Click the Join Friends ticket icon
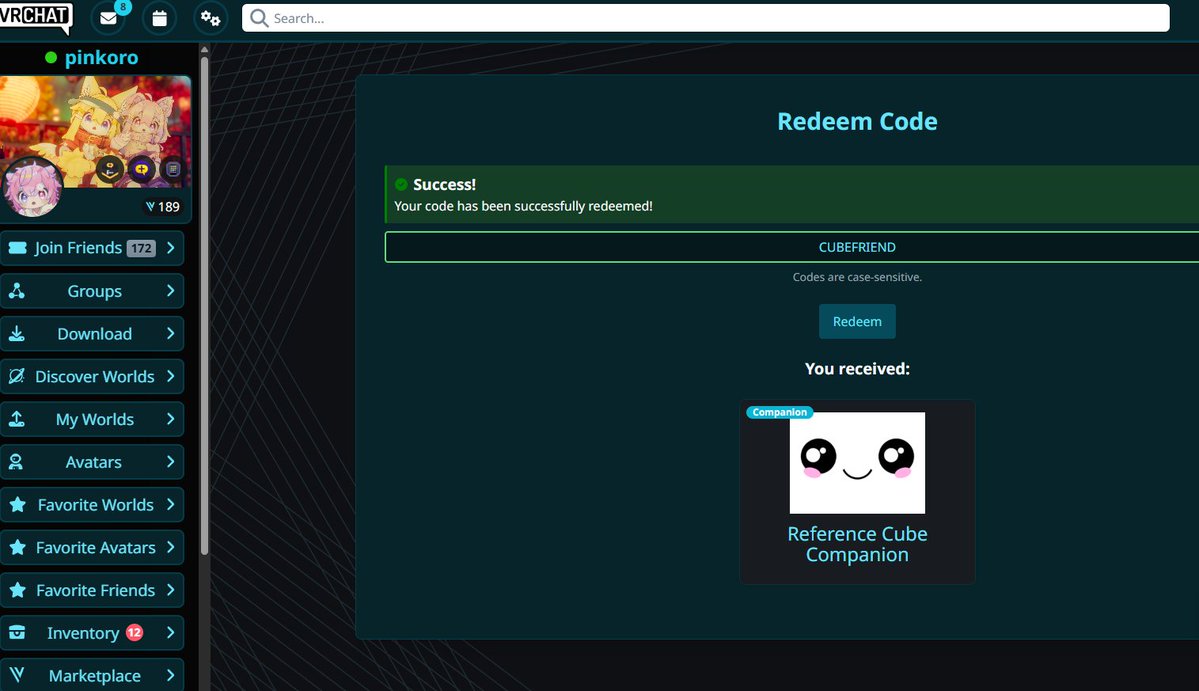The width and height of the screenshot is (1199, 691). click(x=18, y=248)
